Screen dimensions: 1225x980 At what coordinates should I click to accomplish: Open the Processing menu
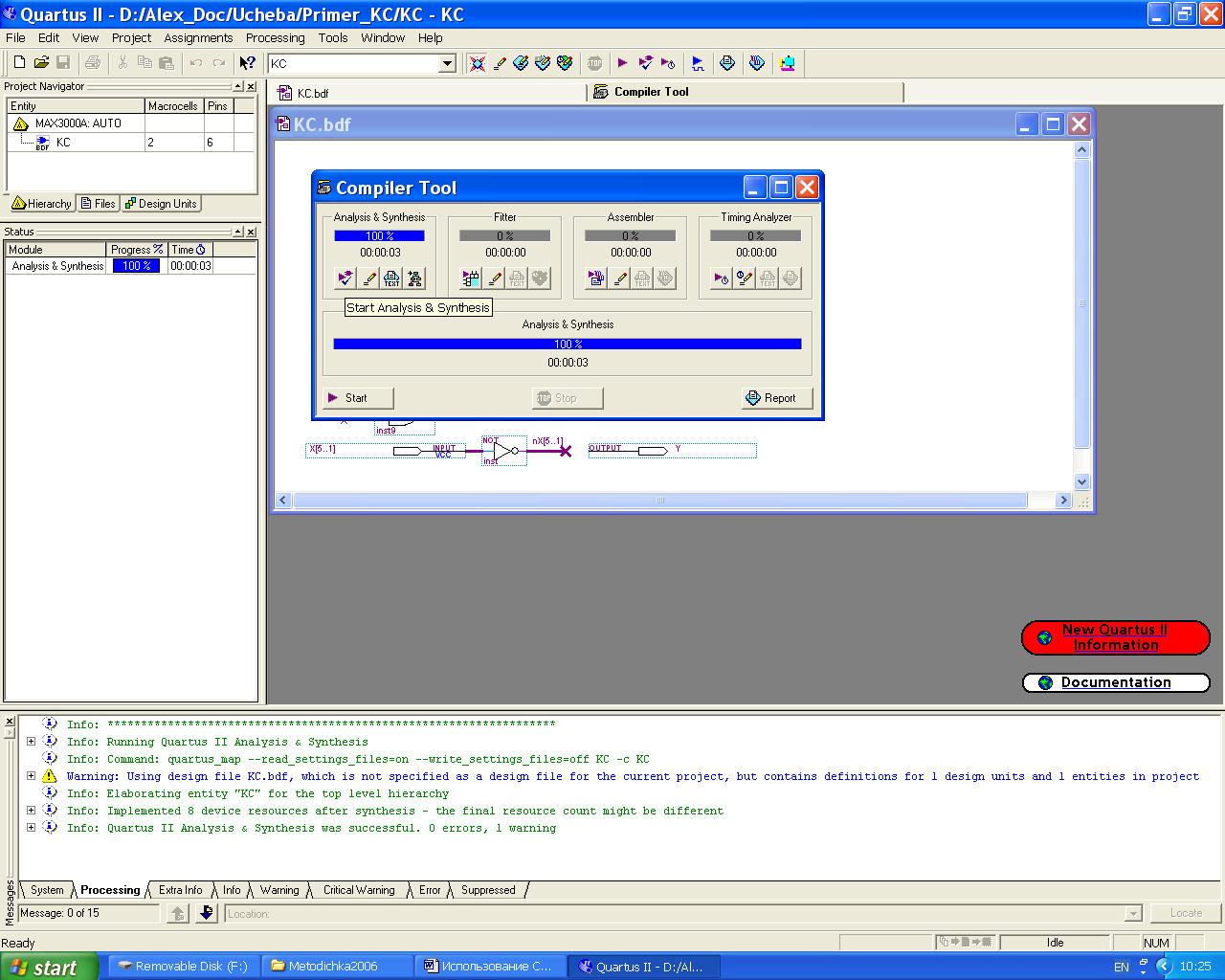(x=275, y=37)
